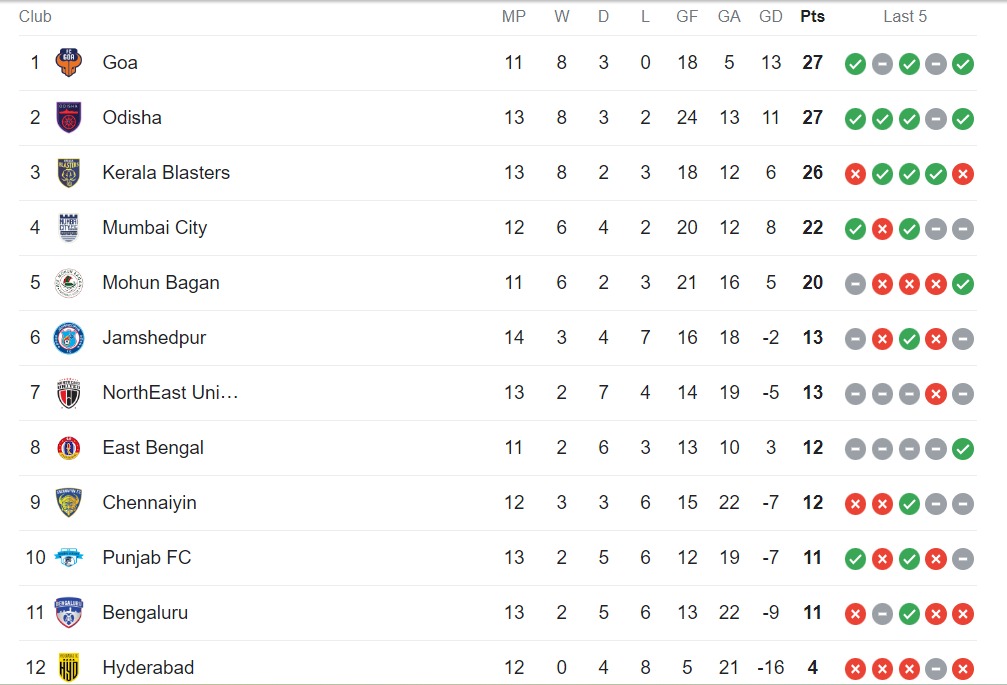
Task: Click Odisha's only draw icon in Last 5
Action: click(936, 119)
